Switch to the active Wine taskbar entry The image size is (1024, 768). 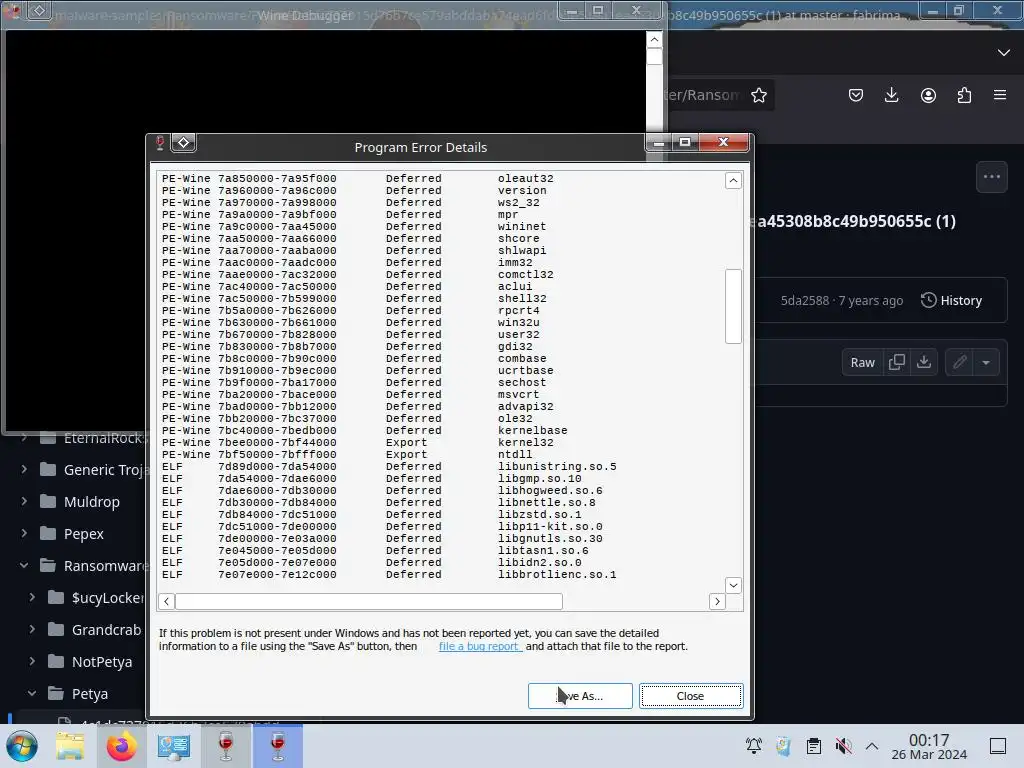278,746
